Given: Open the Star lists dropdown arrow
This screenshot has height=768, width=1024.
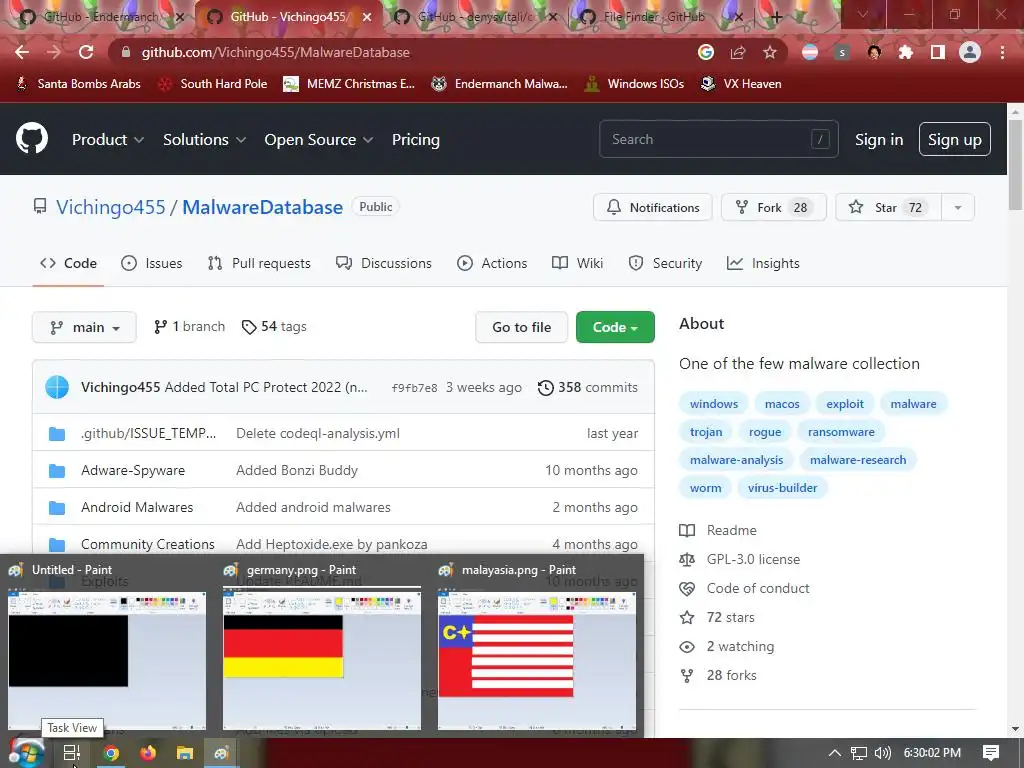Looking at the screenshot, I should pyautogui.click(x=958, y=208).
